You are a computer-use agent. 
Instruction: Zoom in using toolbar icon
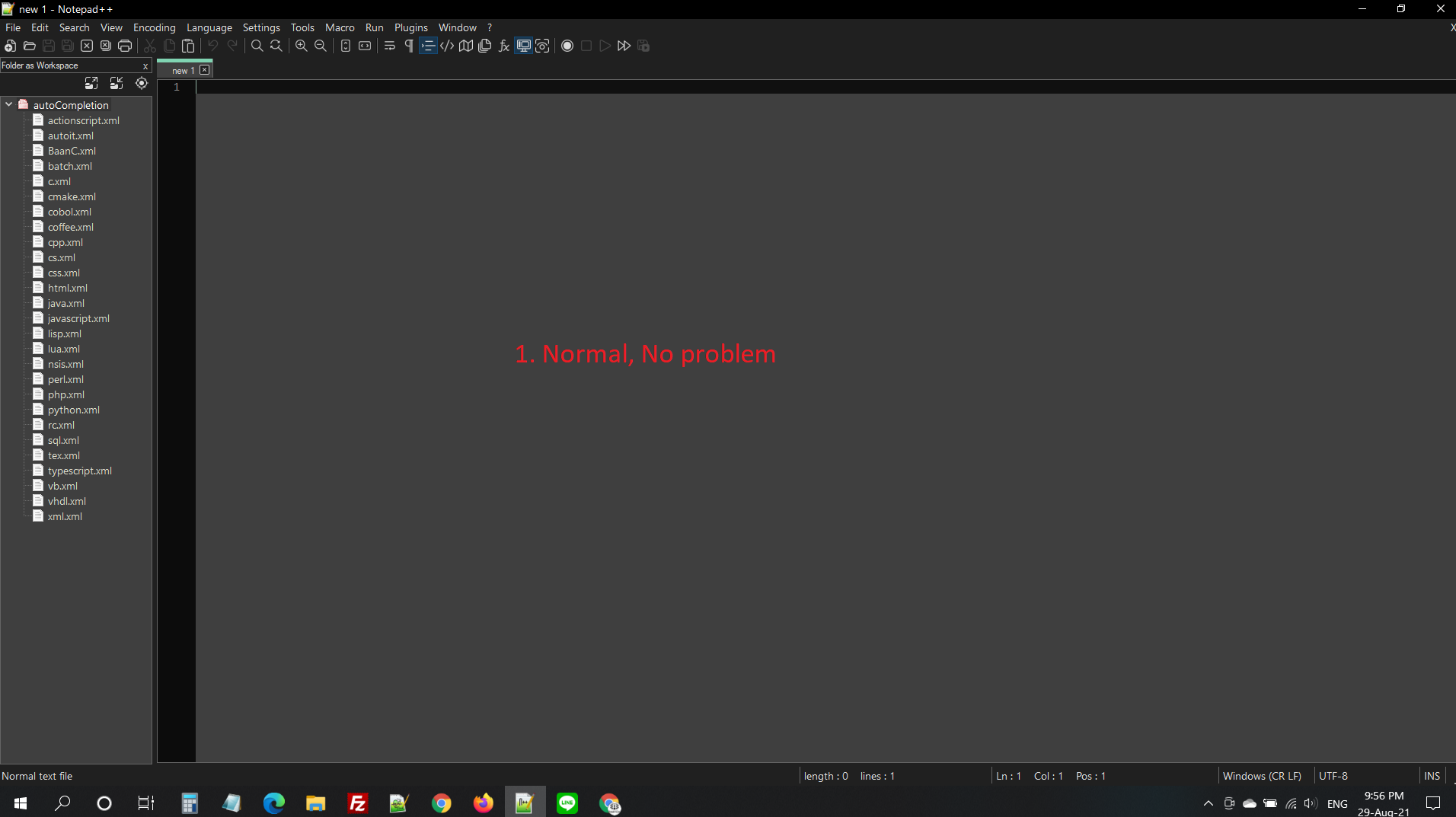point(302,46)
